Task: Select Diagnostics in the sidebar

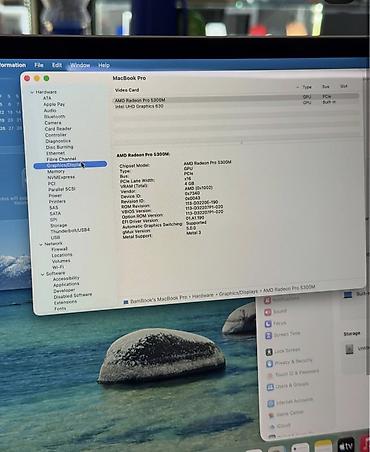Action: tap(58, 141)
